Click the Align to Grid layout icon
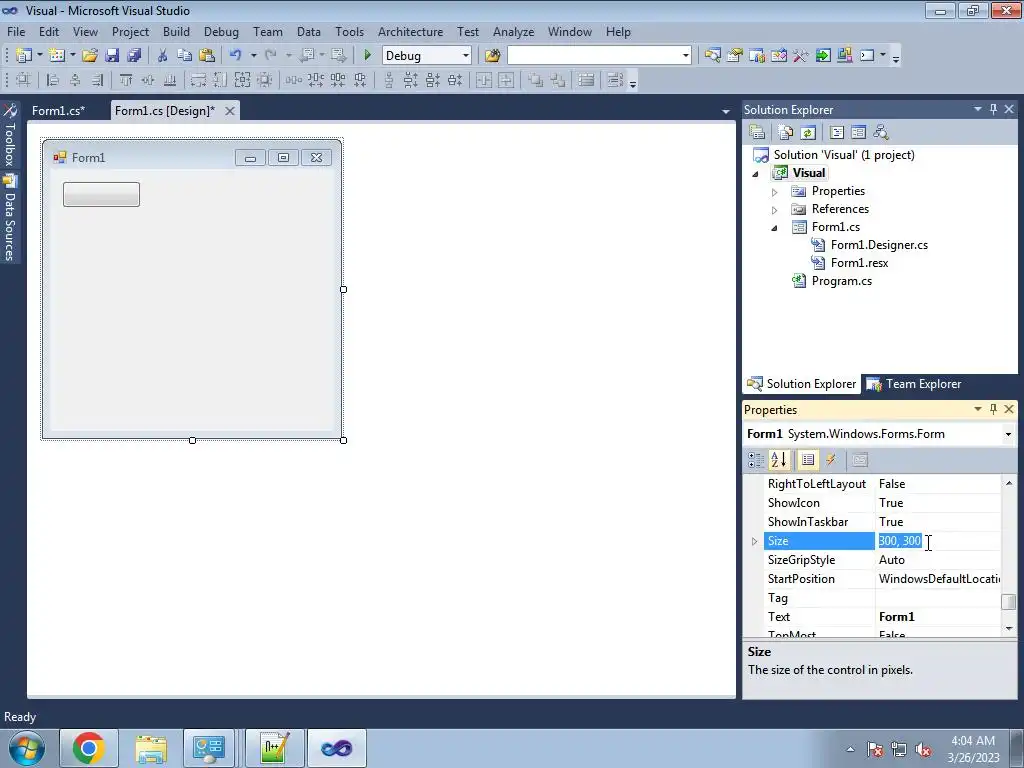This screenshot has height=768, width=1024. tap(23, 80)
